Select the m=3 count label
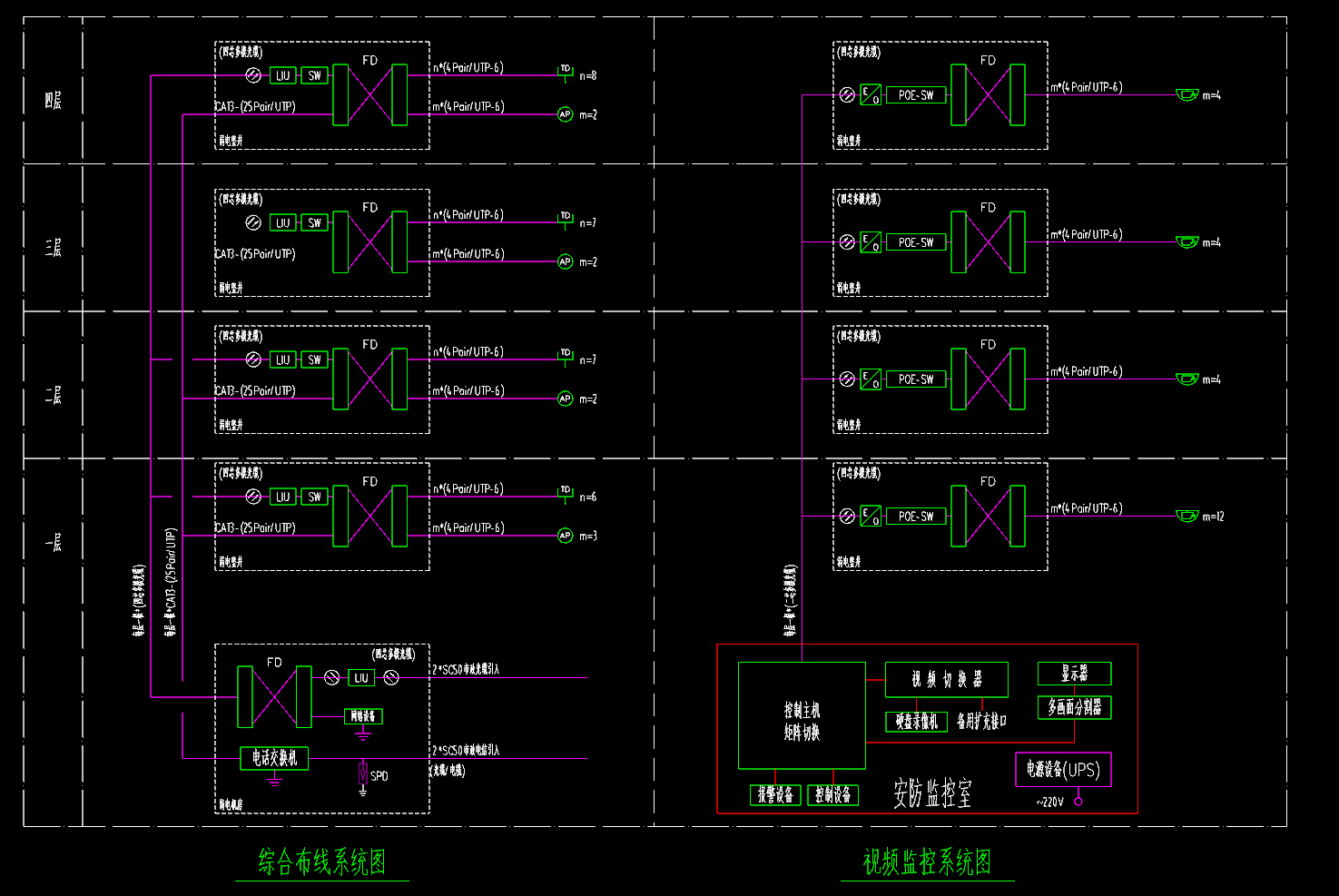 (x=588, y=536)
